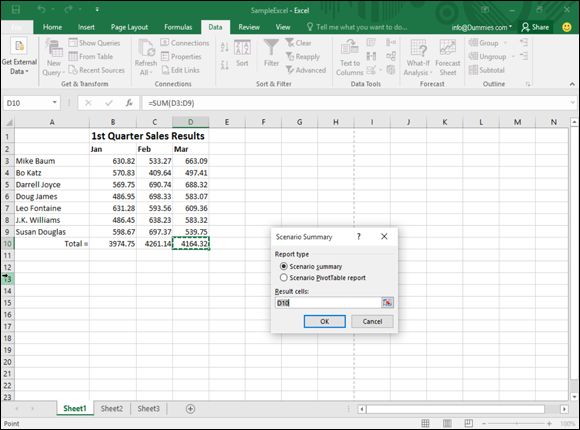Click Edit Links command
This screenshot has width=580, height=430.
tap(180, 70)
